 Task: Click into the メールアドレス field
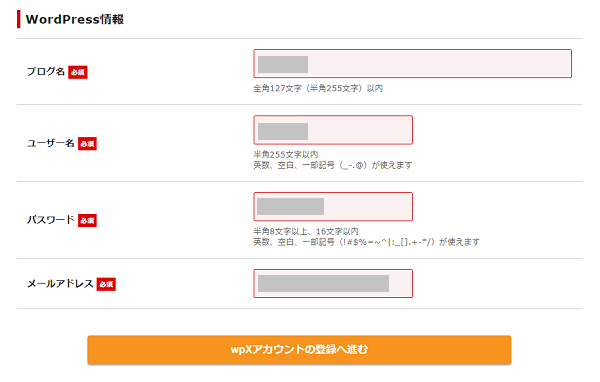(333, 284)
